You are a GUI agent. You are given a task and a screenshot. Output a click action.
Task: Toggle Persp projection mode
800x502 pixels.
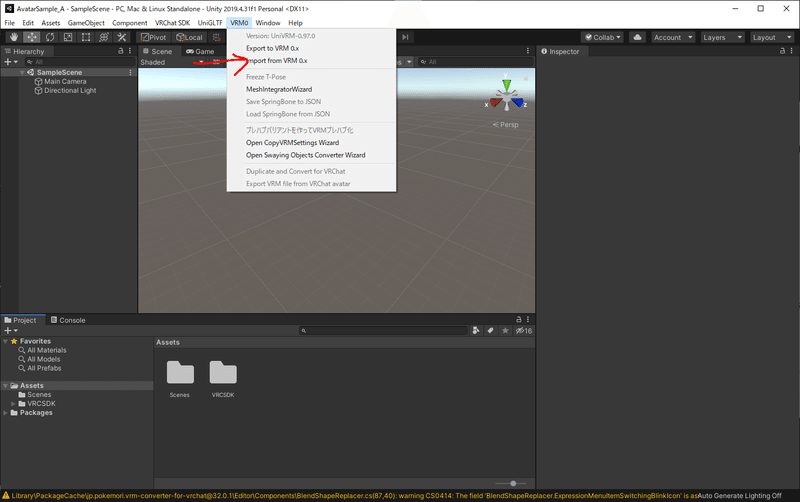point(505,124)
